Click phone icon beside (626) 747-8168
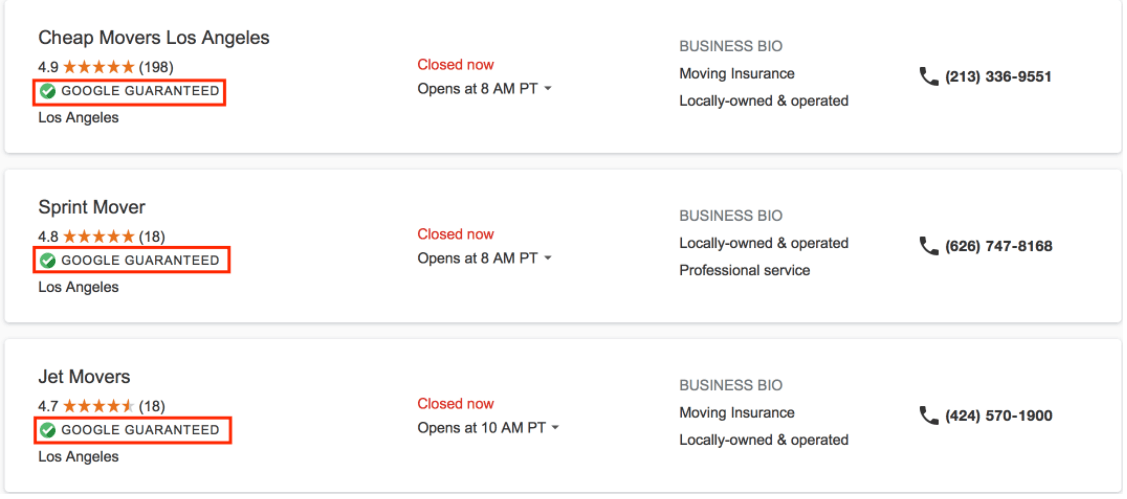The height and width of the screenshot is (499, 1127). point(929,246)
